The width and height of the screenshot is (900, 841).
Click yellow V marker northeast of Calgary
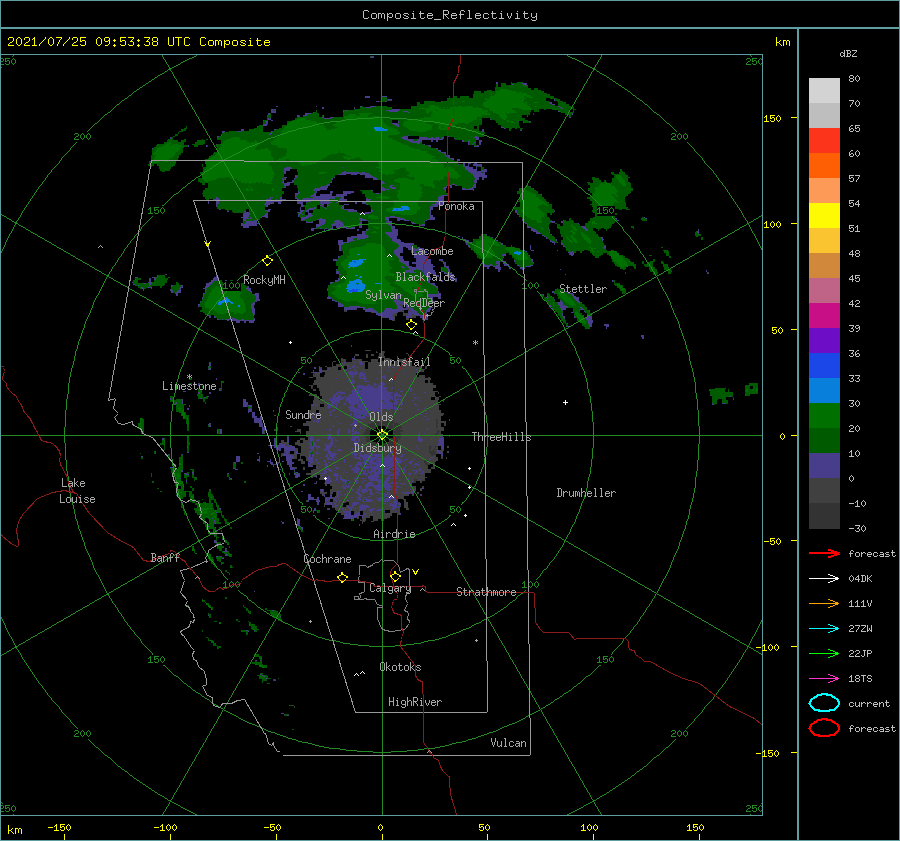pos(416,572)
